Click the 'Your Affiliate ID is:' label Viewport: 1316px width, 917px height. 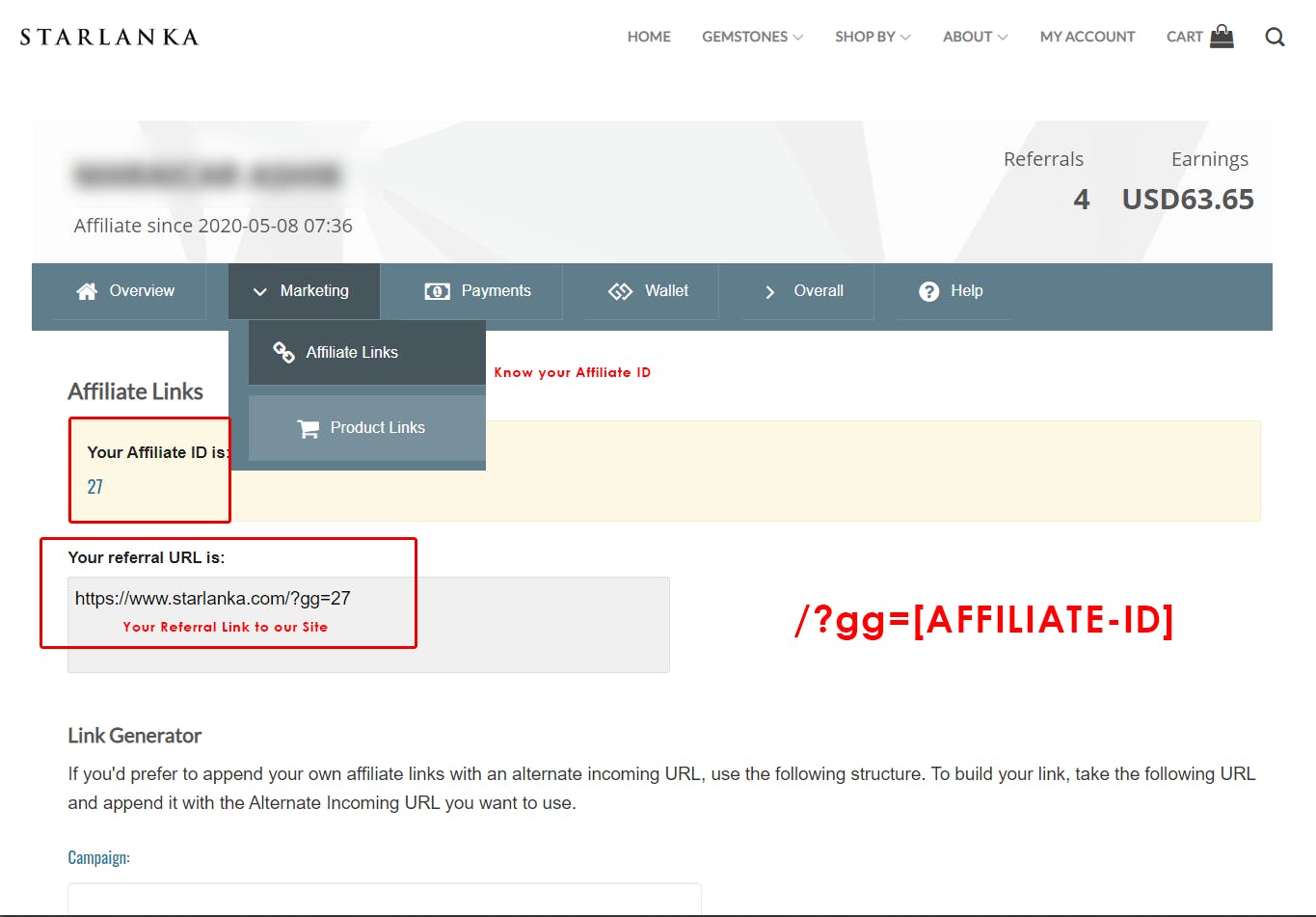coord(158,452)
